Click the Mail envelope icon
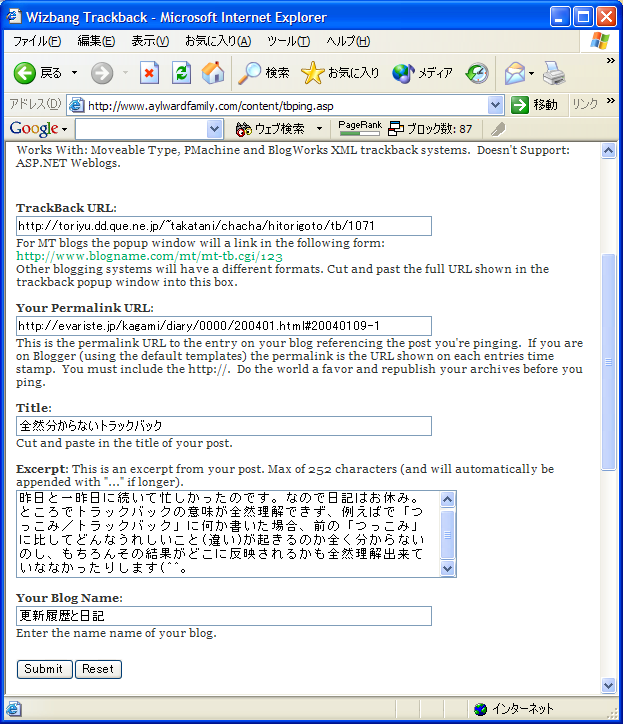The width and height of the screenshot is (623, 724). point(514,73)
